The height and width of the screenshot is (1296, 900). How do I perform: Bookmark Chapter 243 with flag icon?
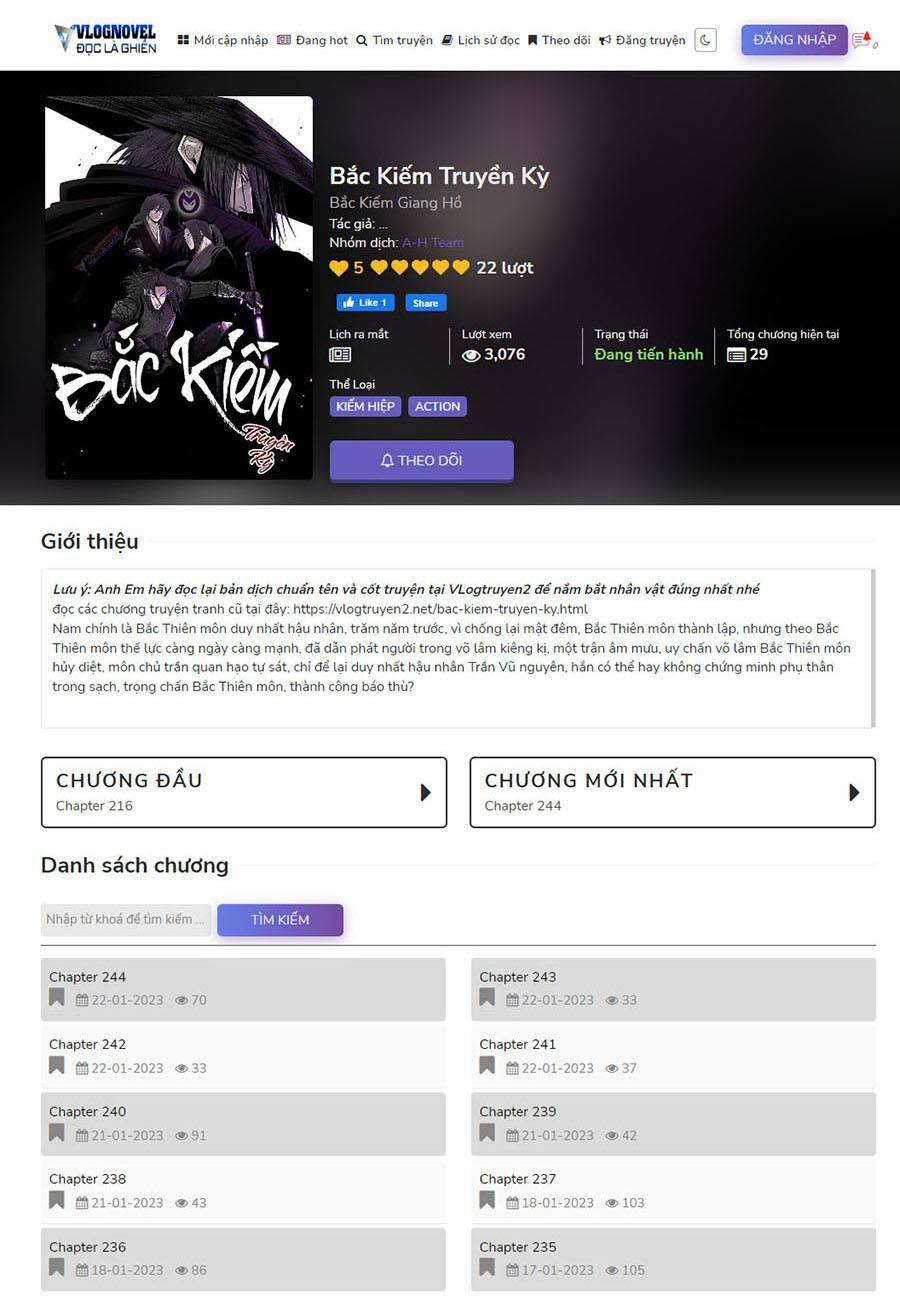(x=487, y=998)
